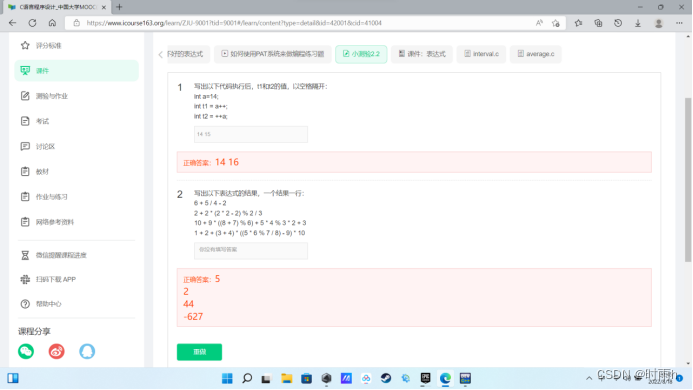This screenshot has width=693, height=390.
Task: Open the Windows Start menu
Action: pos(227,379)
